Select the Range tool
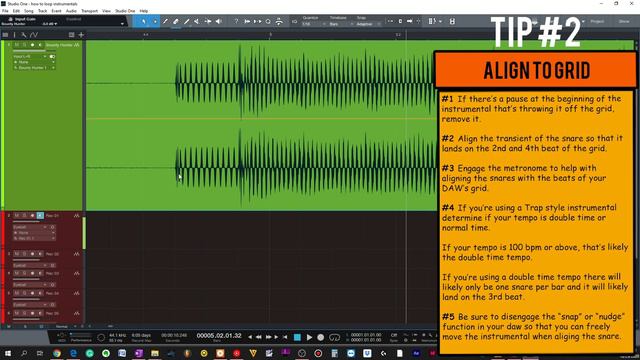 (155, 21)
